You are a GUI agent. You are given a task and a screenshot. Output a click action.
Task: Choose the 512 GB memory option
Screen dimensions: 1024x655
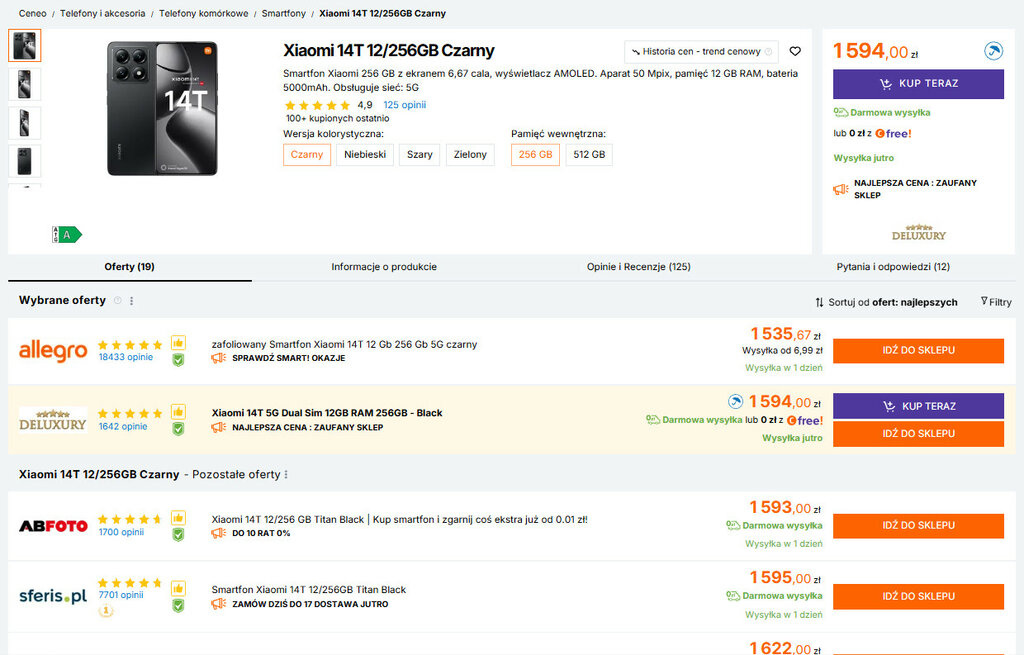[x=589, y=155]
